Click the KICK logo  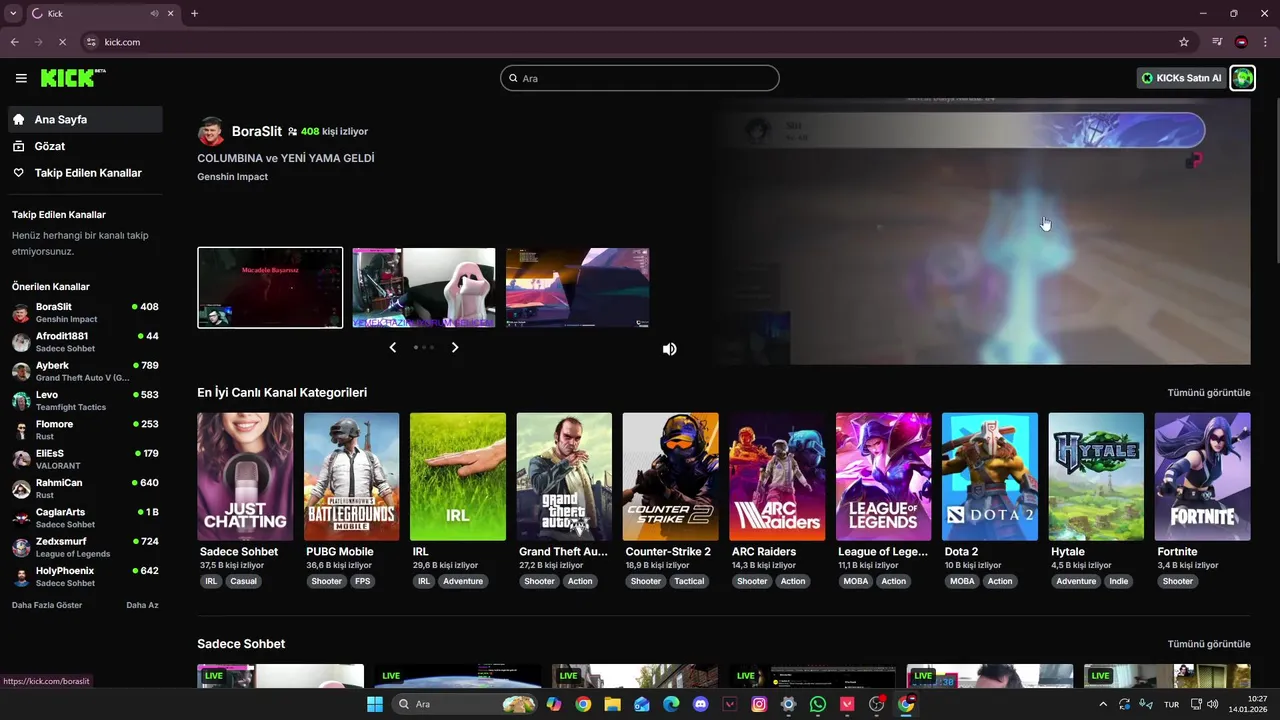73,78
